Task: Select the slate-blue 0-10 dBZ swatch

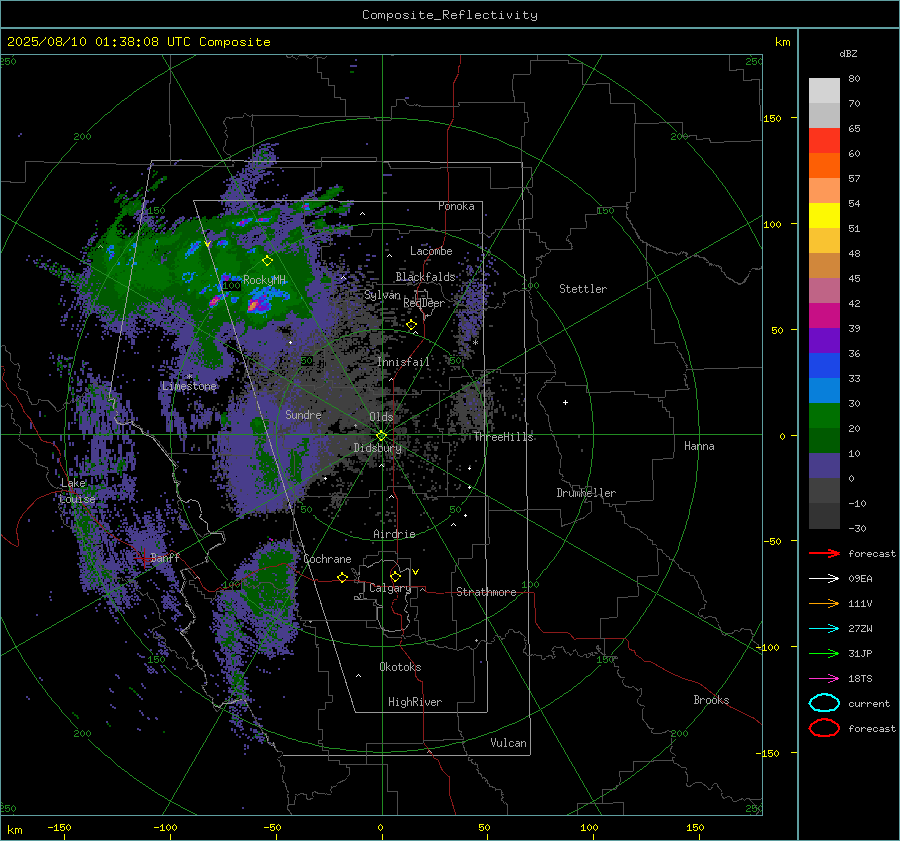Action: tap(824, 466)
